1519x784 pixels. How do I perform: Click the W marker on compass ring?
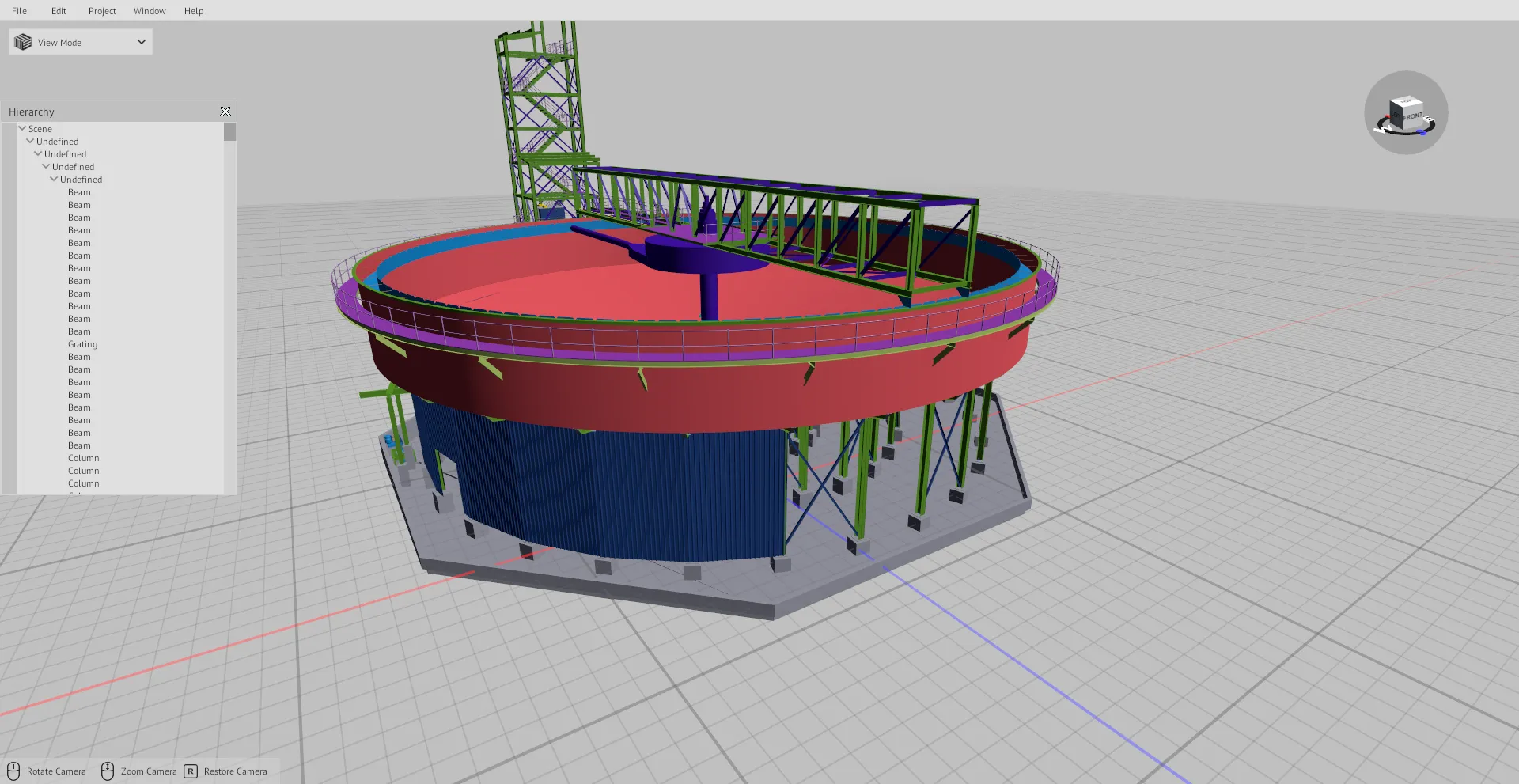tap(1382, 129)
